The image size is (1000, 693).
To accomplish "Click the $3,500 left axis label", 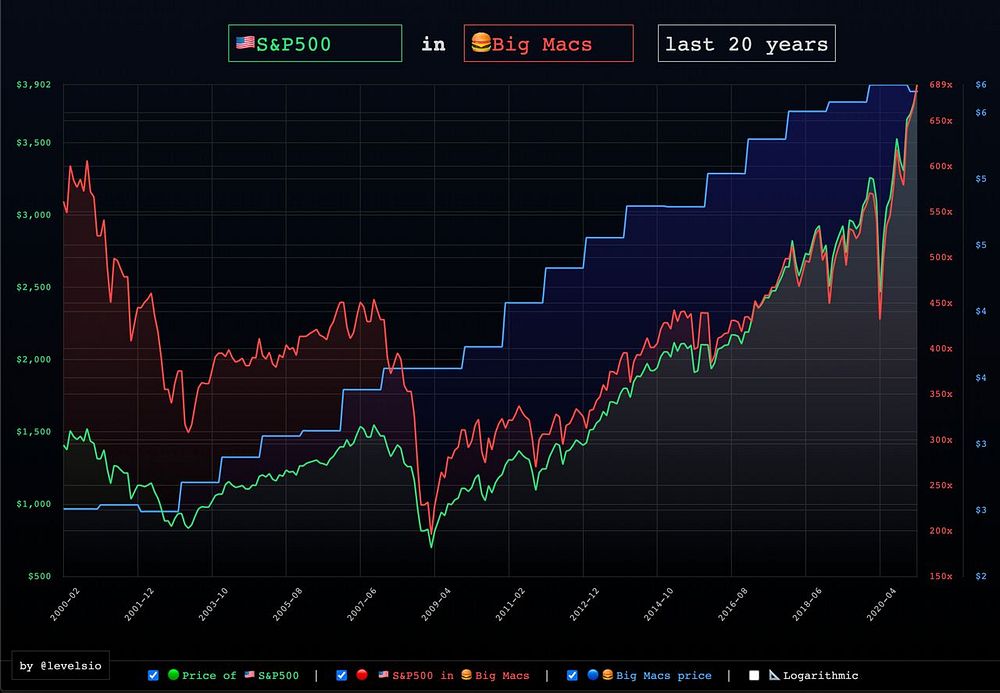I will click(x=33, y=143).
